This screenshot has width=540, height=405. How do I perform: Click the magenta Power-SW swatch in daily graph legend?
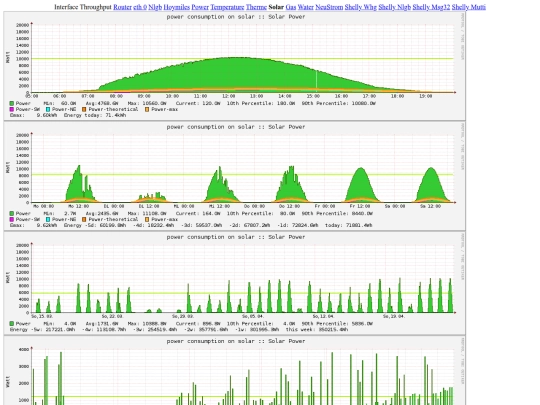(12, 110)
